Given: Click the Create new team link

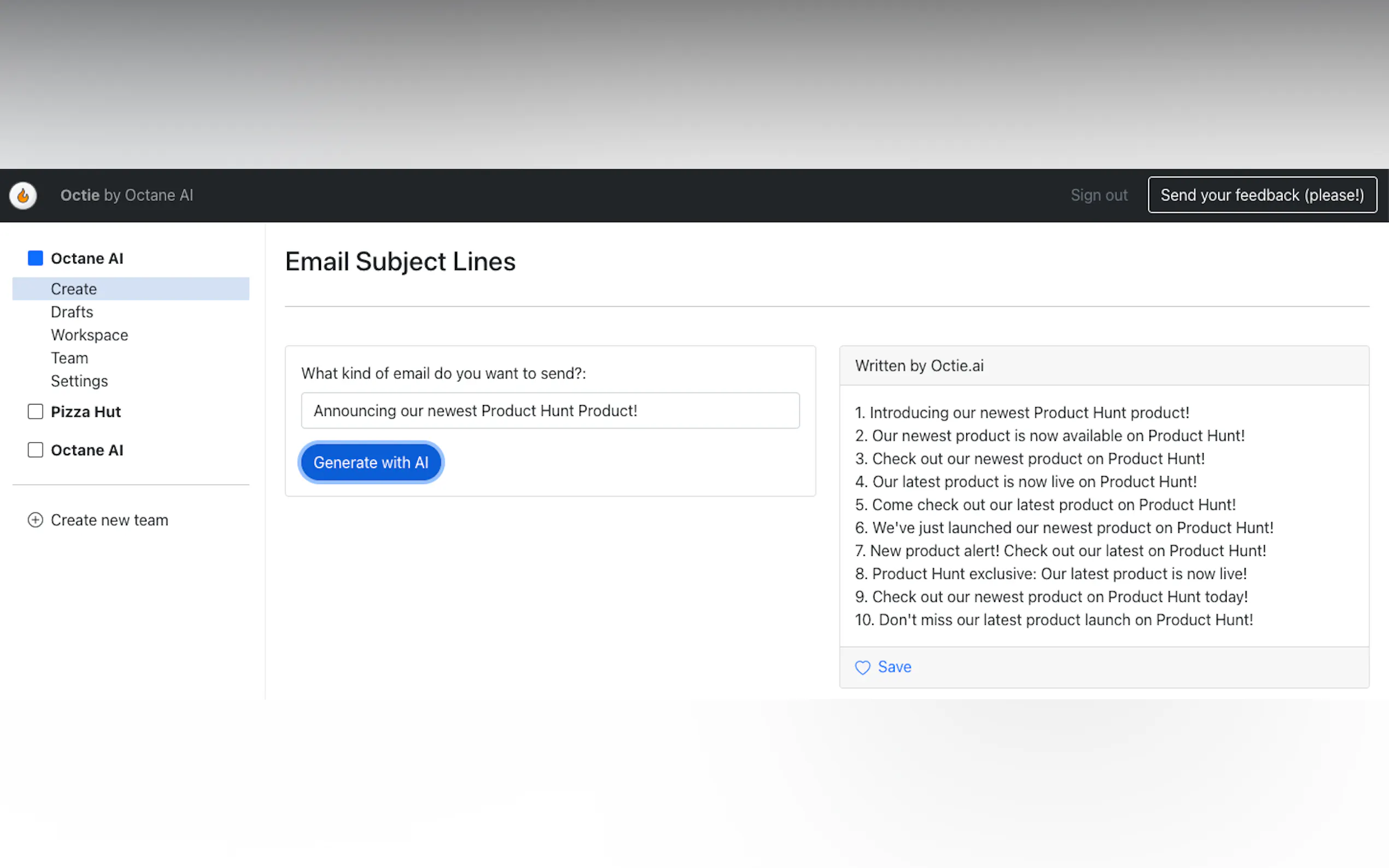Looking at the screenshot, I should [110, 520].
